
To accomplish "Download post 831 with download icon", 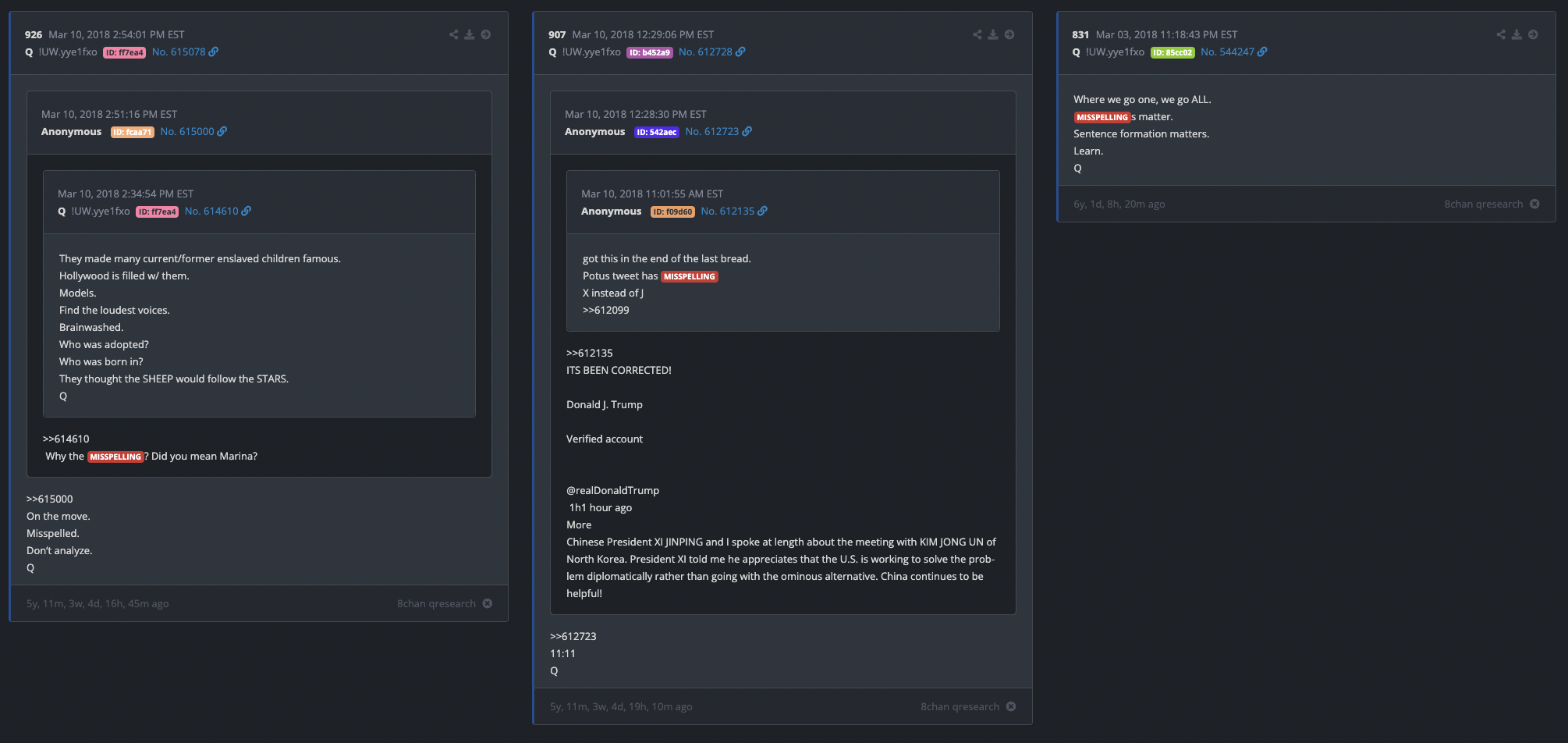I will 1517,34.
